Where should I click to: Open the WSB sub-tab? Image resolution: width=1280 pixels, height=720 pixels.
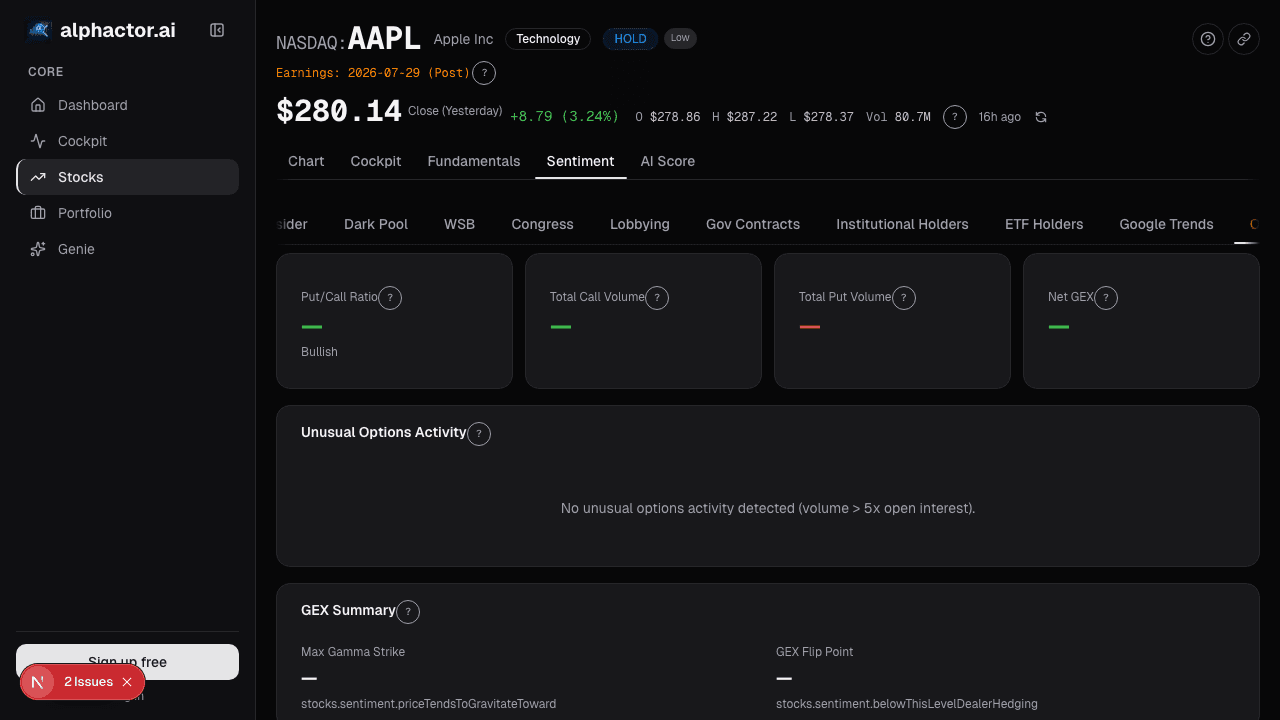460,224
